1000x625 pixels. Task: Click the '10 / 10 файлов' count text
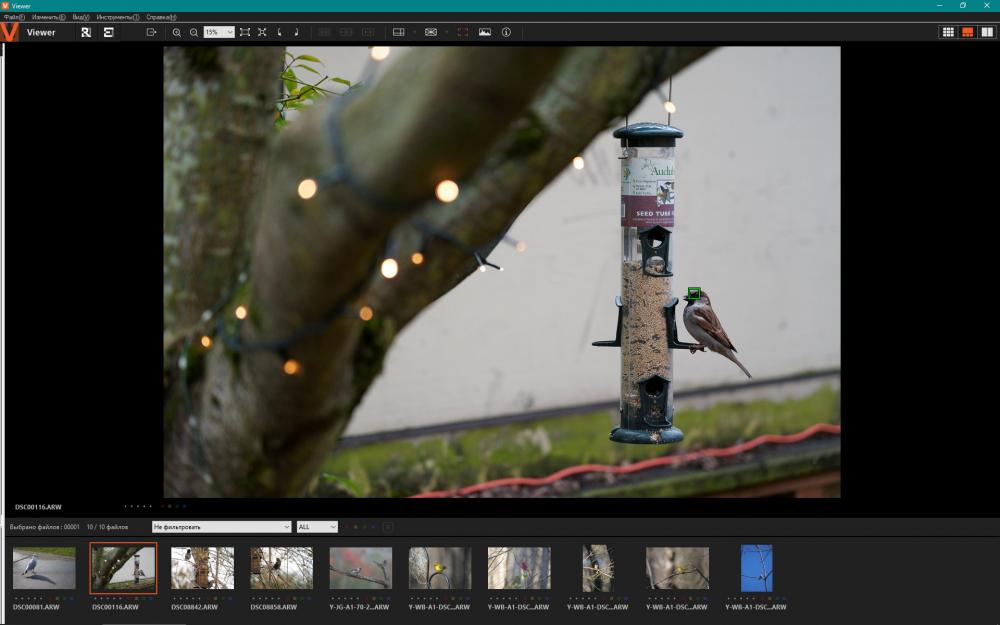[x=107, y=527]
